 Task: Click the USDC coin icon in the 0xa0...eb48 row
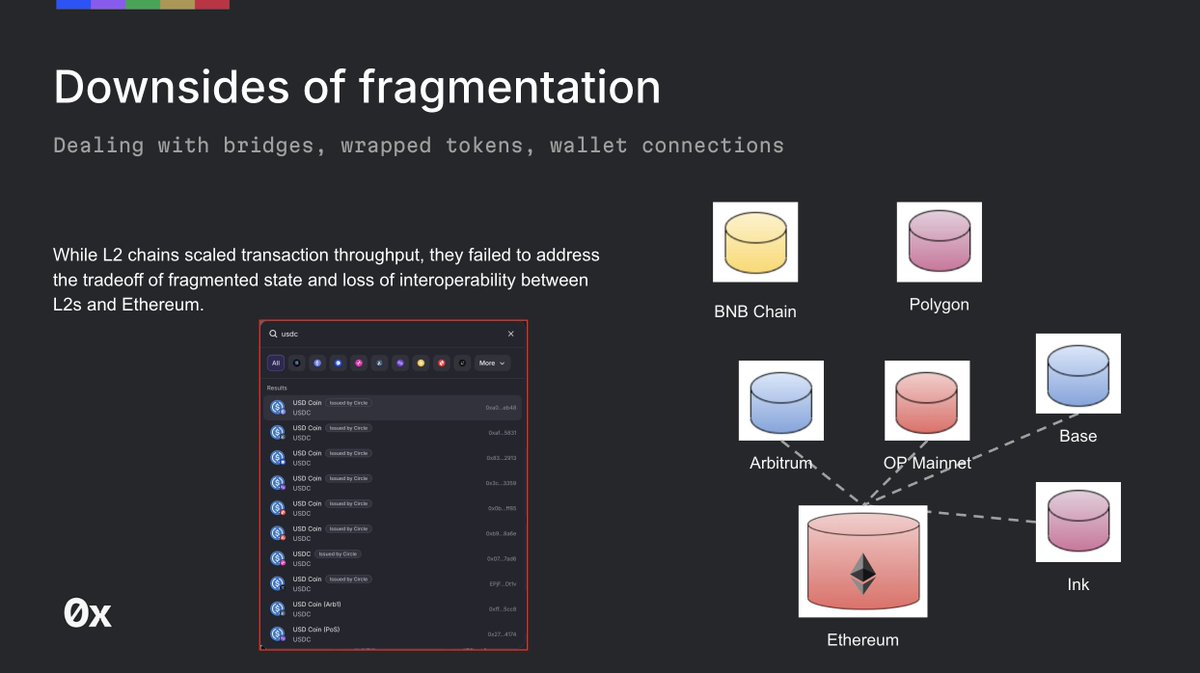coord(278,407)
